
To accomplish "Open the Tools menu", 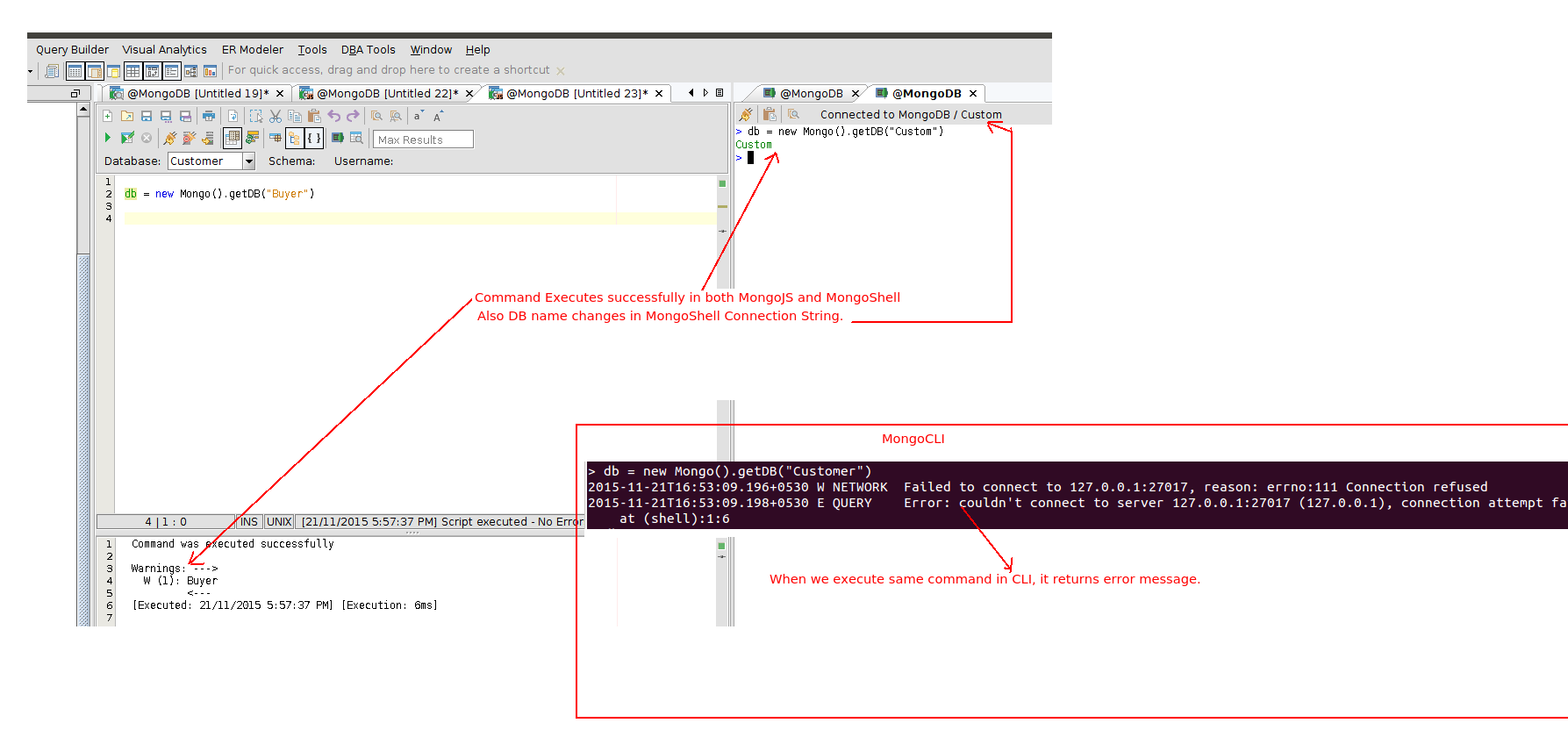I will [312, 50].
